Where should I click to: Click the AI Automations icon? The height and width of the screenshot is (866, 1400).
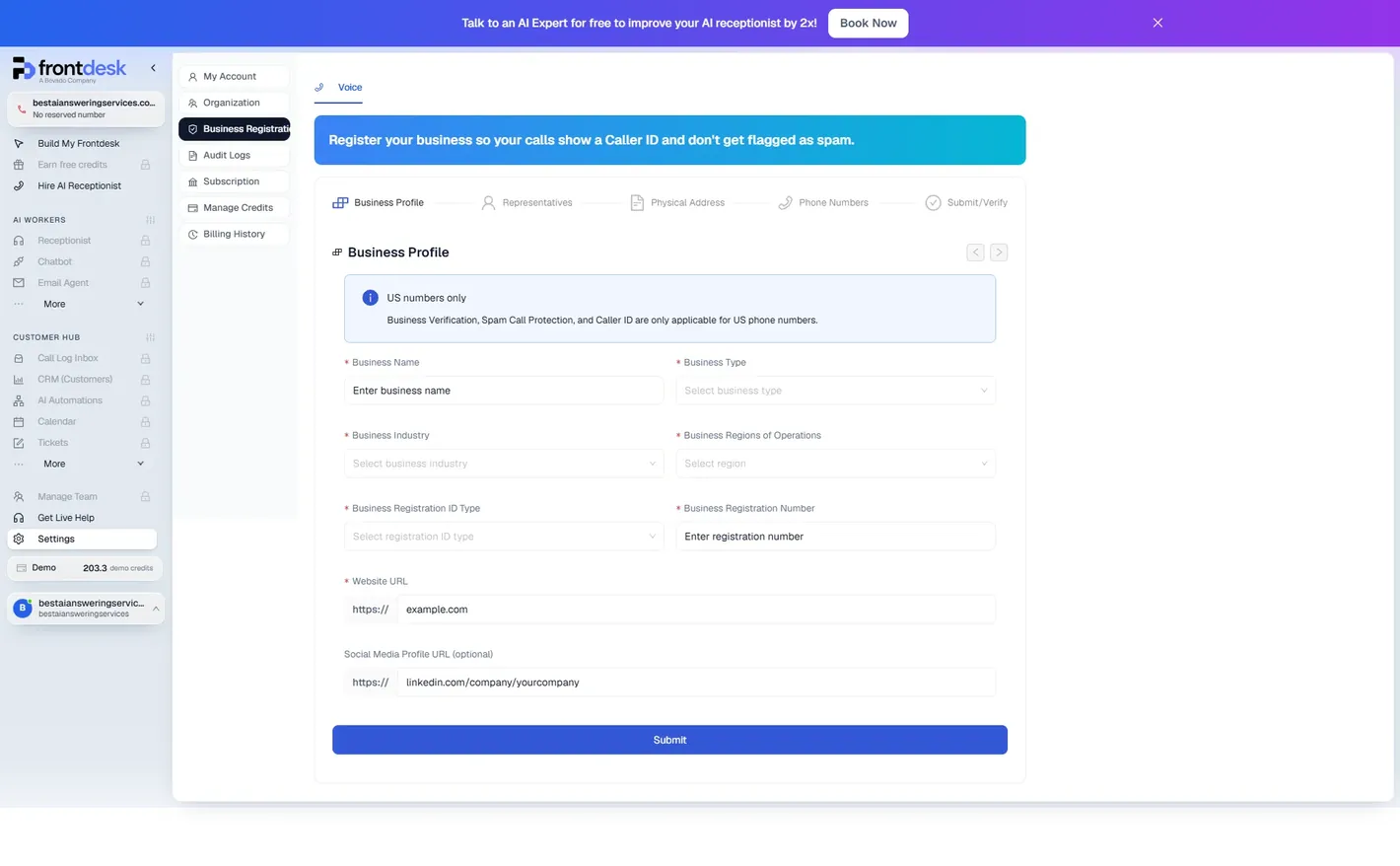point(19,400)
